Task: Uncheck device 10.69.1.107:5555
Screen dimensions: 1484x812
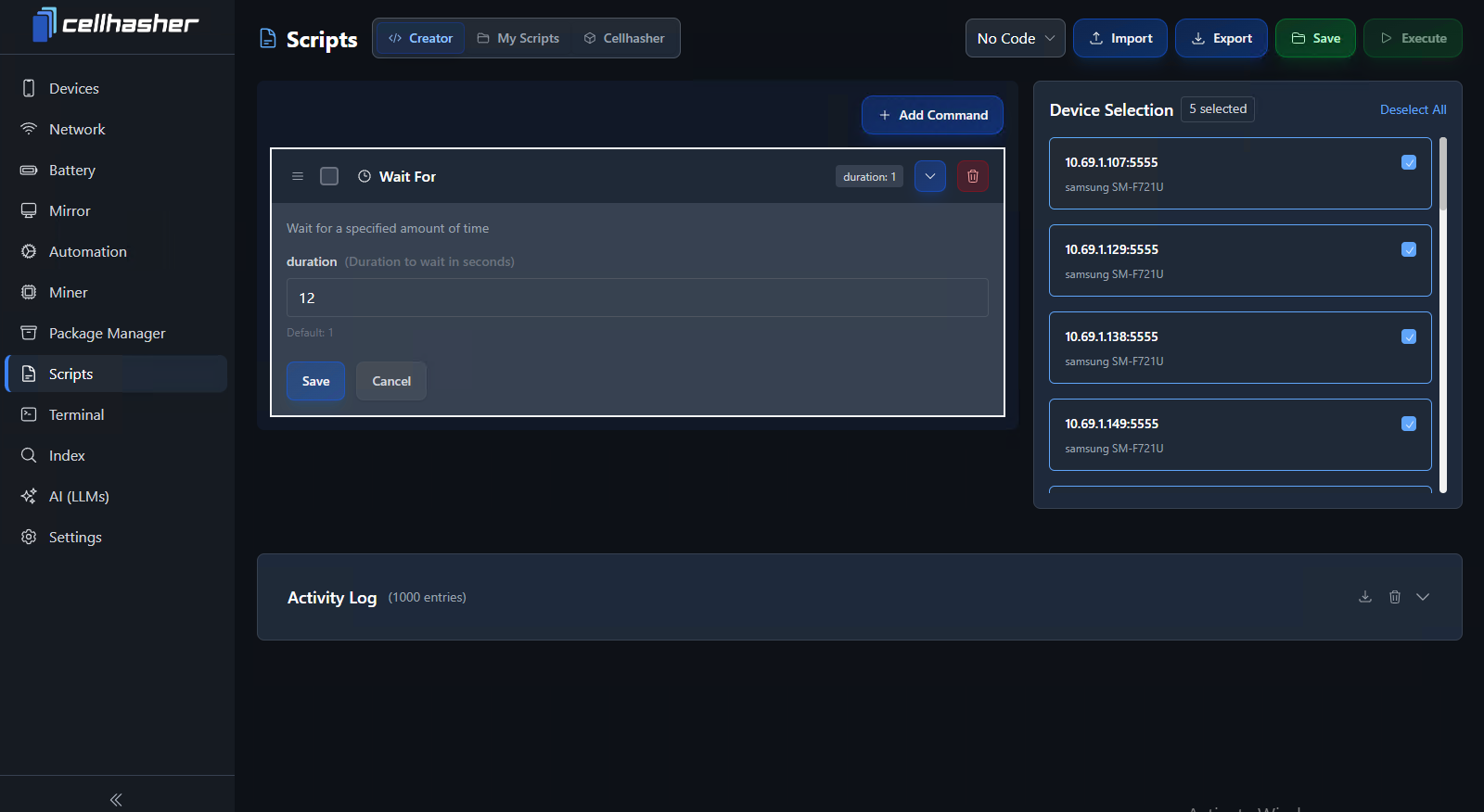Action: [1408, 162]
